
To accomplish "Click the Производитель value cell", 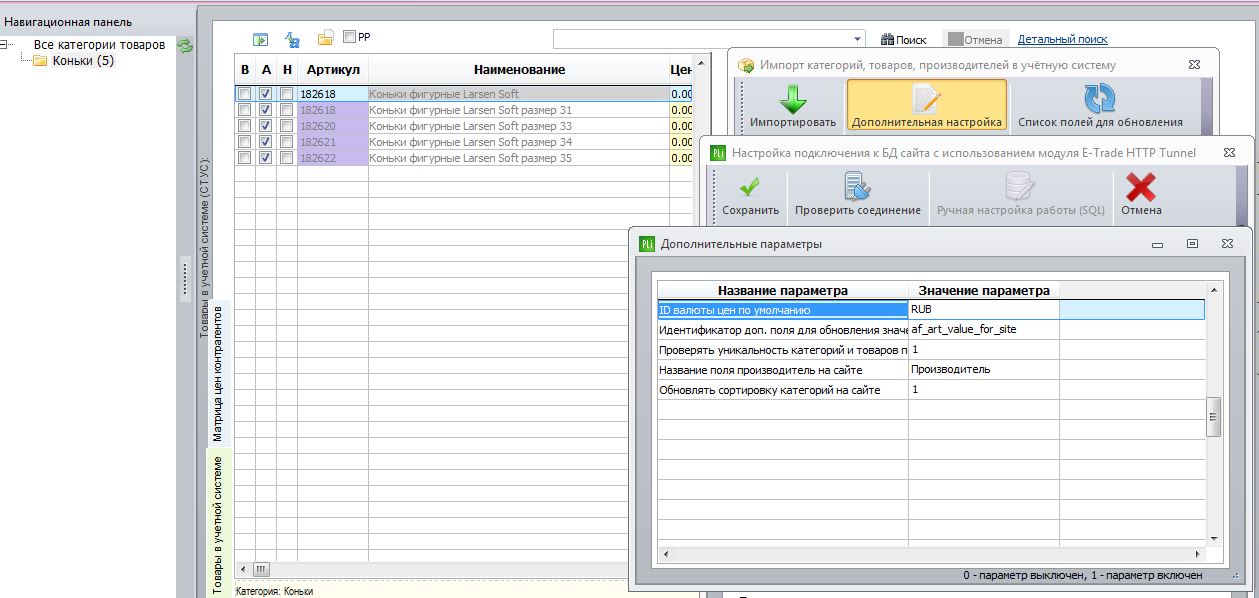I will coord(984,369).
